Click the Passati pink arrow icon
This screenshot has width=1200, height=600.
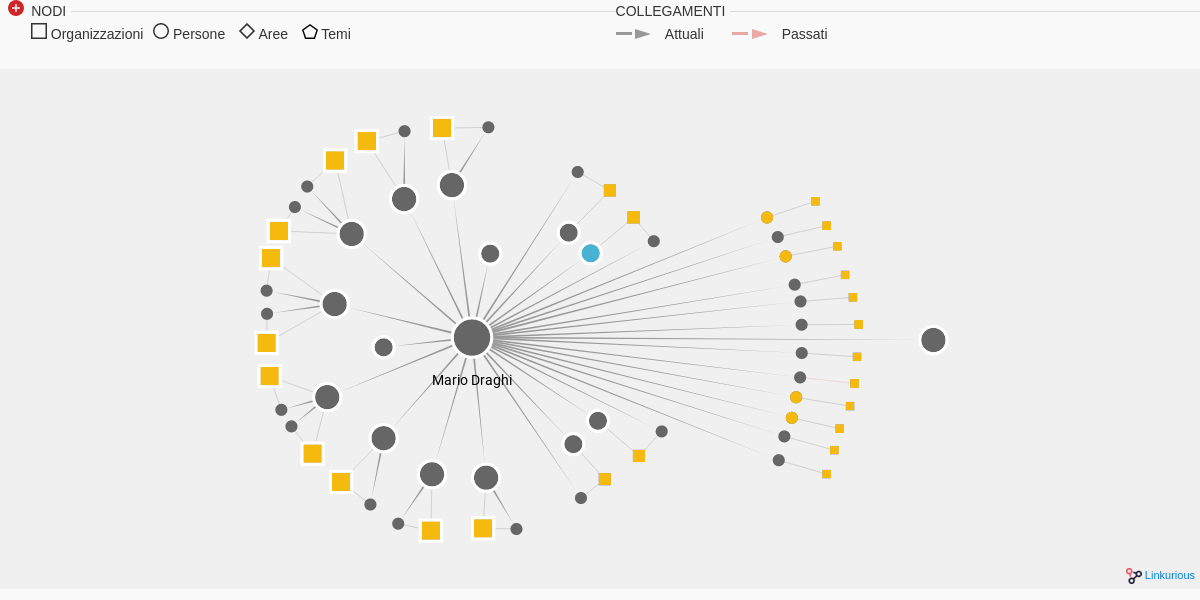point(750,34)
